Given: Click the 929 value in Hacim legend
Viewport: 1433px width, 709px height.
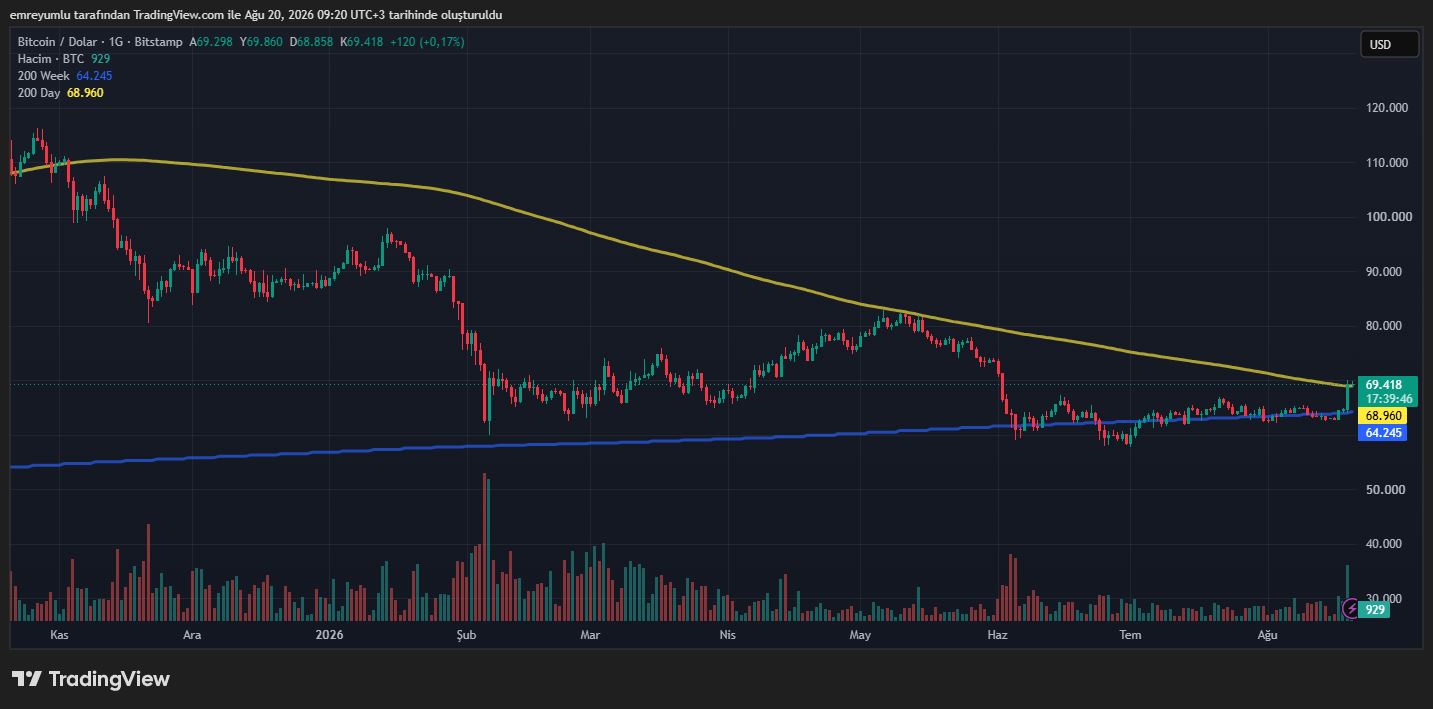Looking at the screenshot, I should pyautogui.click(x=100, y=59).
